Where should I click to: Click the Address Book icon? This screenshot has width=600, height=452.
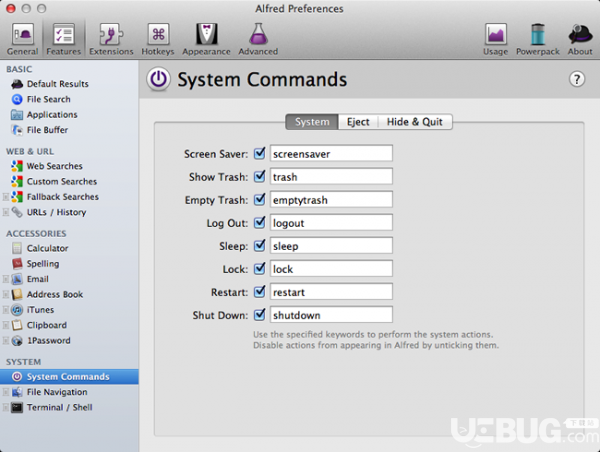click(x=17, y=294)
